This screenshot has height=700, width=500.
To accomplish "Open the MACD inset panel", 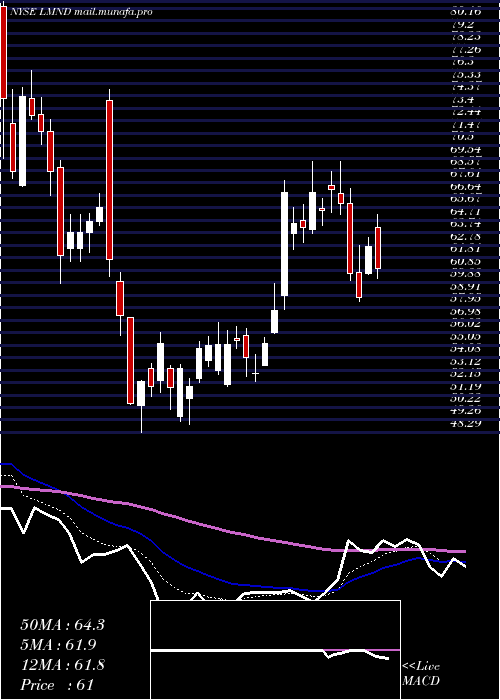I will coord(275,650).
